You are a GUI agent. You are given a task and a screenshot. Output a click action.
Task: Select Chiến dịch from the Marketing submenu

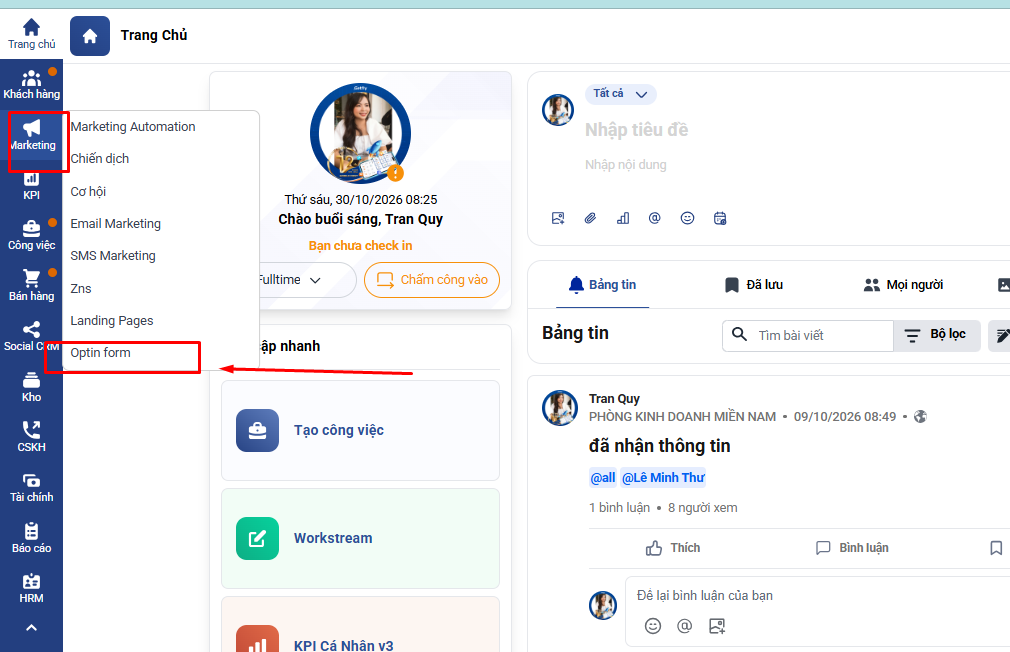100,158
